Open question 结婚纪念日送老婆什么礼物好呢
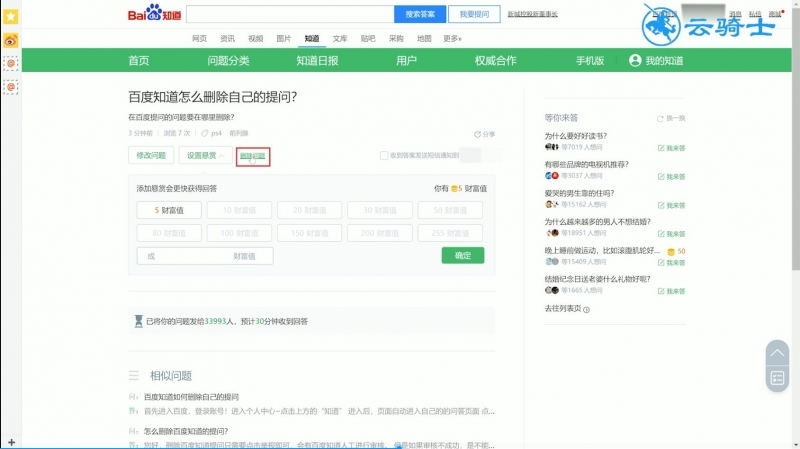This screenshot has height=449, width=800. point(597,279)
